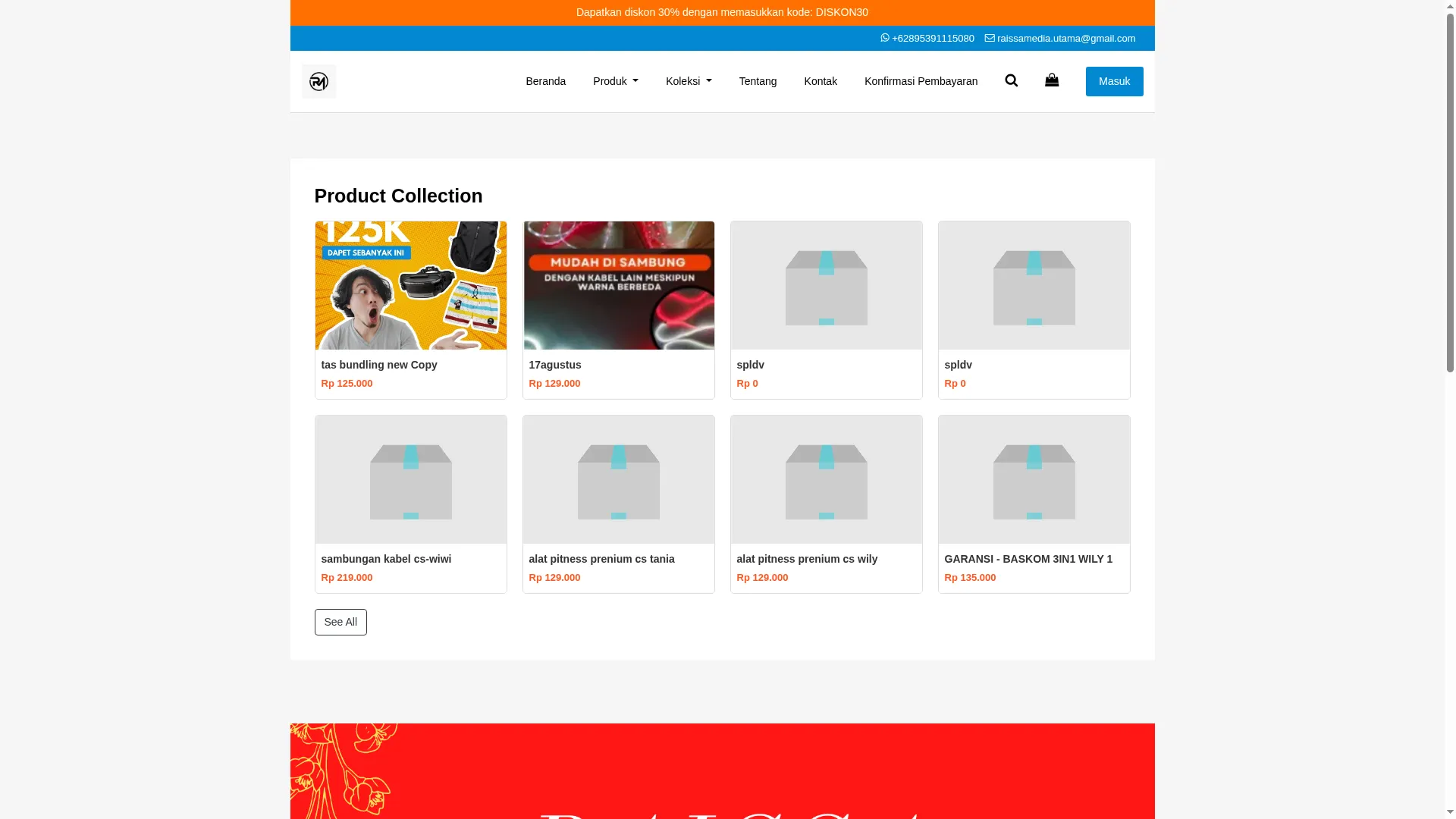
Task: Click product title 17agustus
Action: tap(555, 365)
